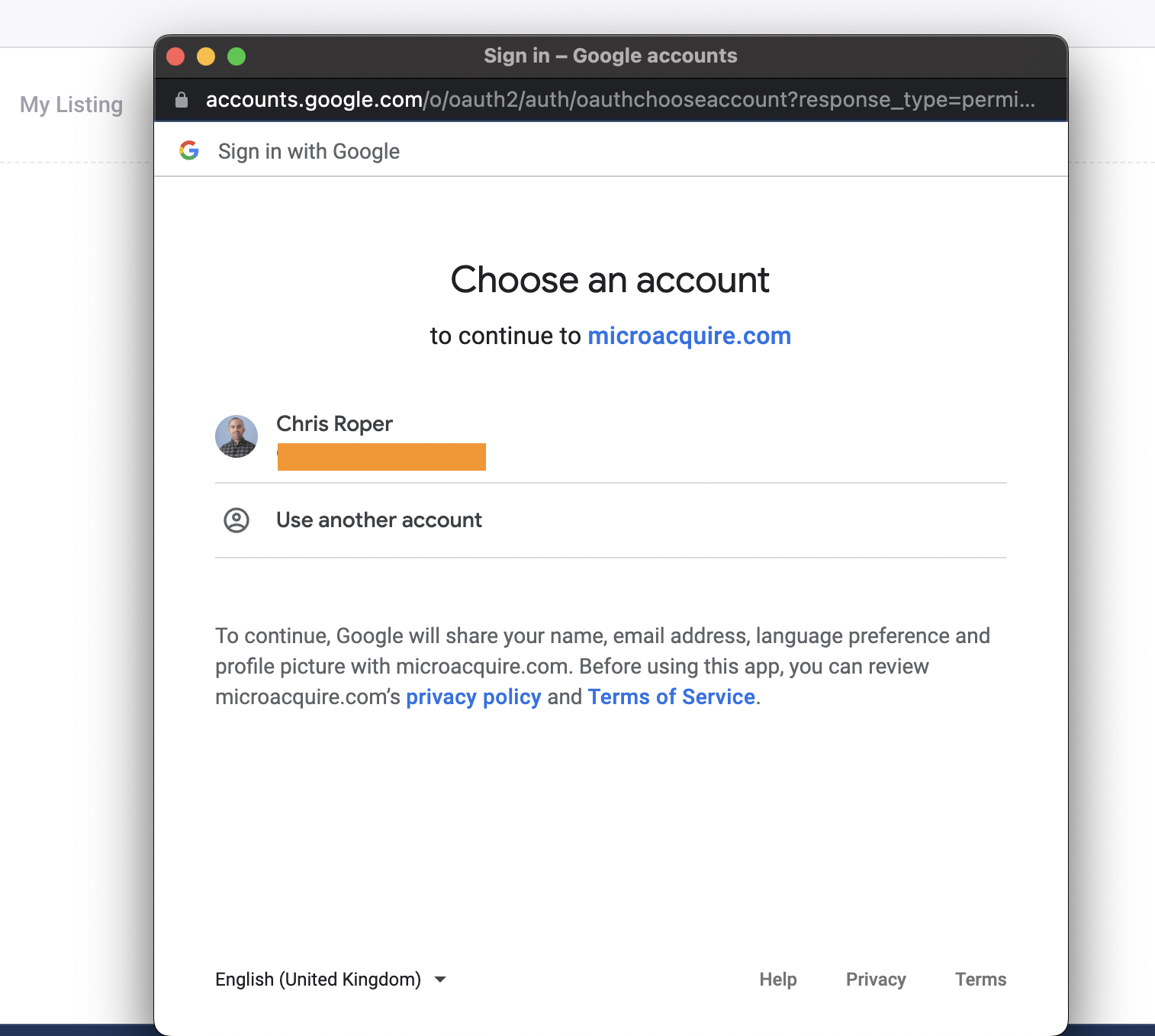Open the My Listing tab behind popup
This screenshot has height=1036, width=1155.
pos(72,105)
